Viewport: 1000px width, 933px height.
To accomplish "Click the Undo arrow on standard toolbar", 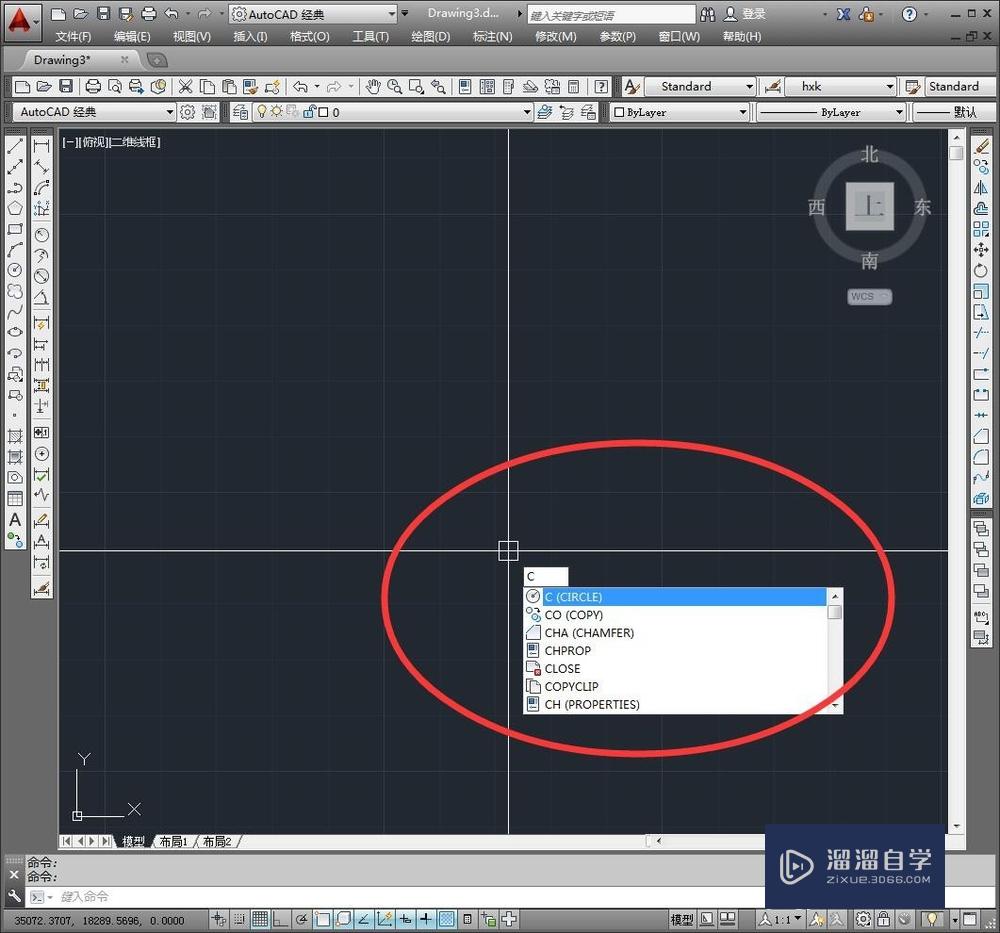I will 300,86.
